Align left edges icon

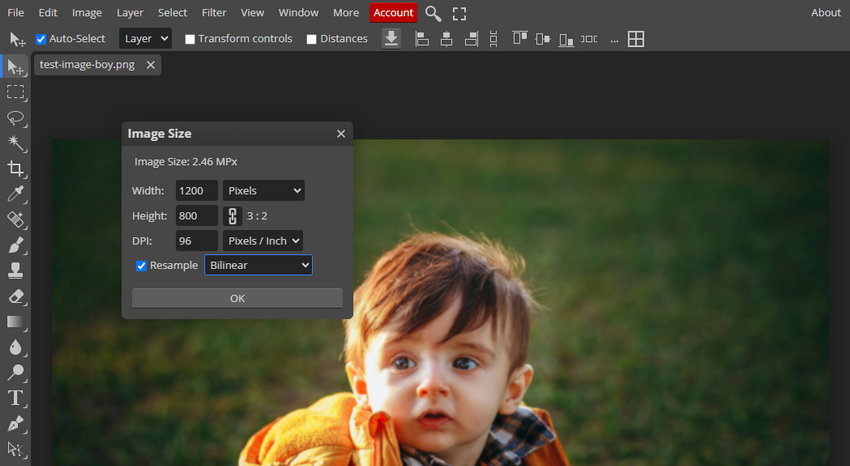pos(422,39)
